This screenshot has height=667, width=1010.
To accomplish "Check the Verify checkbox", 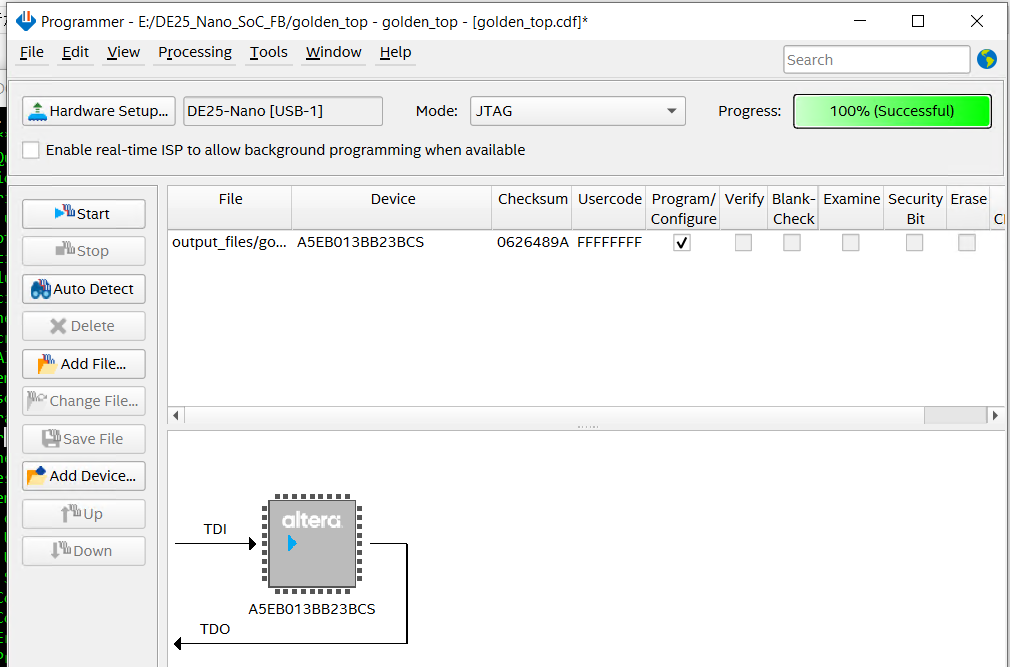I will [743, 243].
